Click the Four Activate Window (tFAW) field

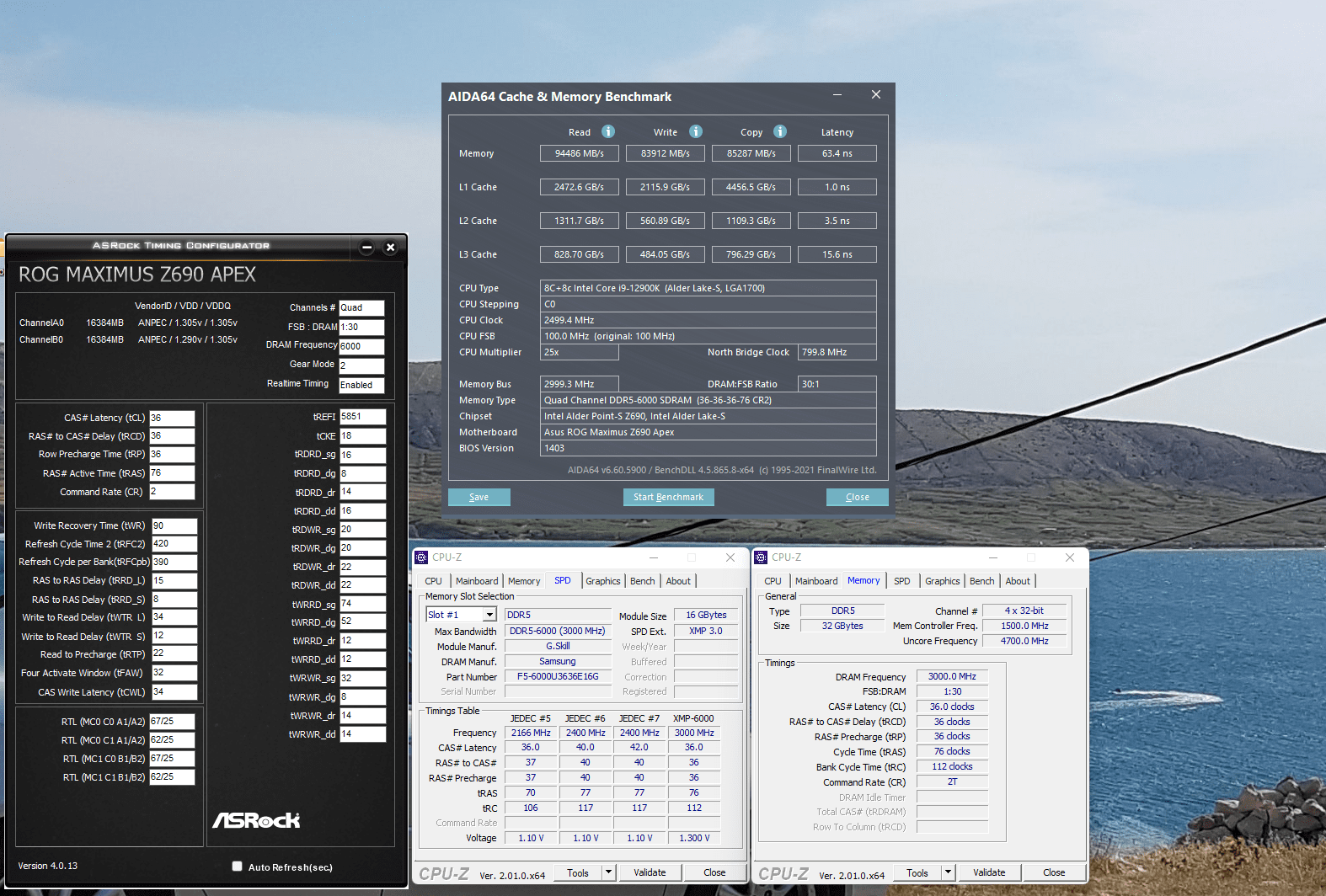coord(174,673)
